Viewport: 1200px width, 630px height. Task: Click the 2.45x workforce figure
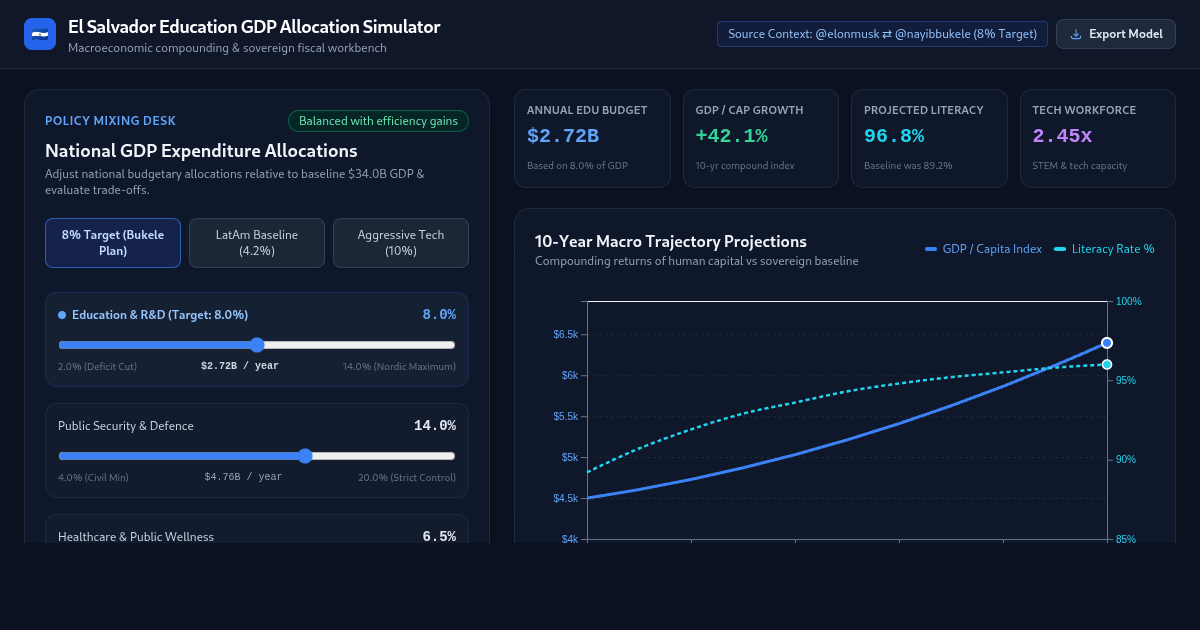[1062, 136]
